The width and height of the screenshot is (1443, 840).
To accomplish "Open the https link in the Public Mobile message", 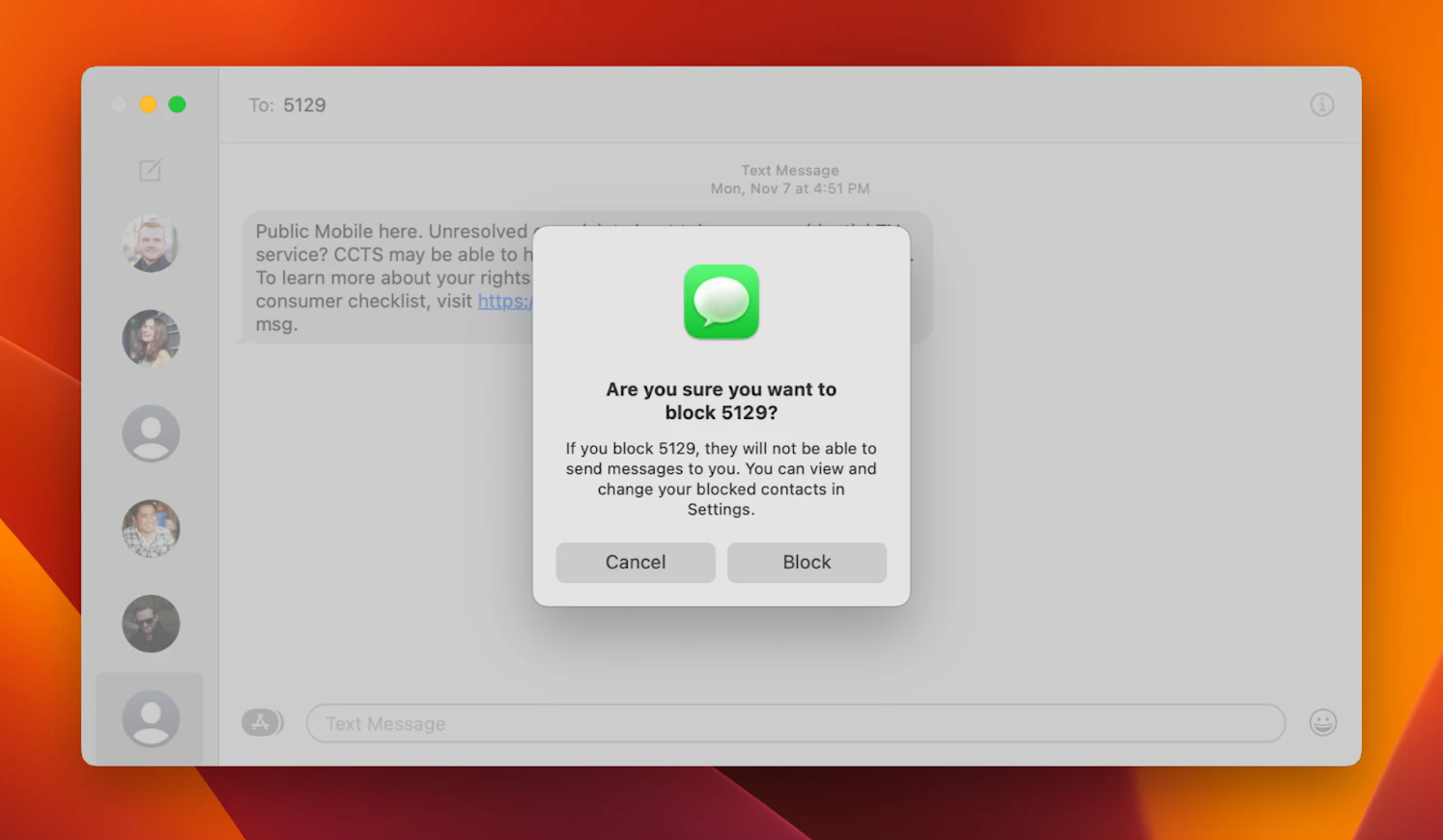I will (x=503, y=301).
